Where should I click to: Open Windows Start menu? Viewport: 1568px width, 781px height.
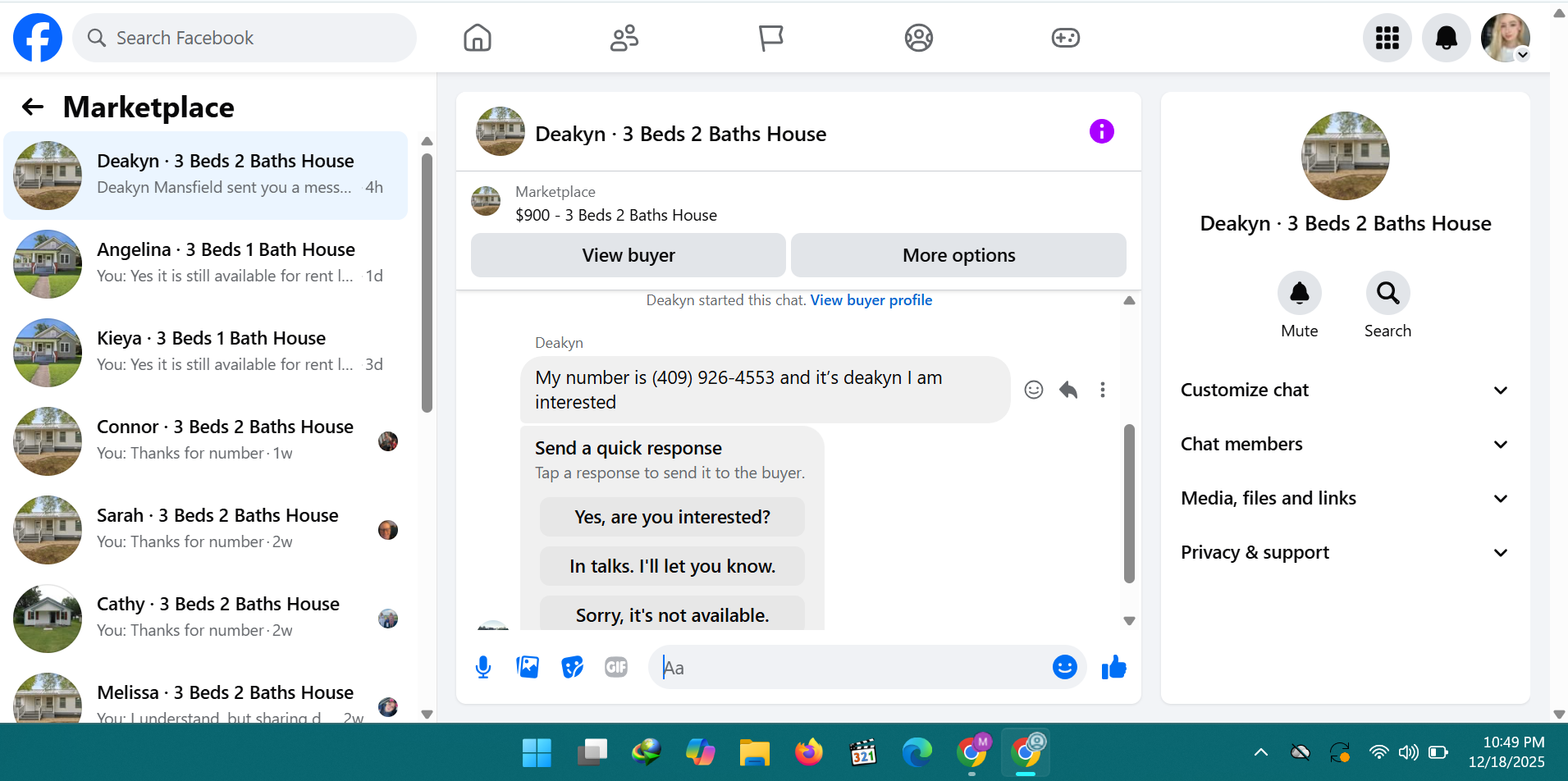coord(537,752)
